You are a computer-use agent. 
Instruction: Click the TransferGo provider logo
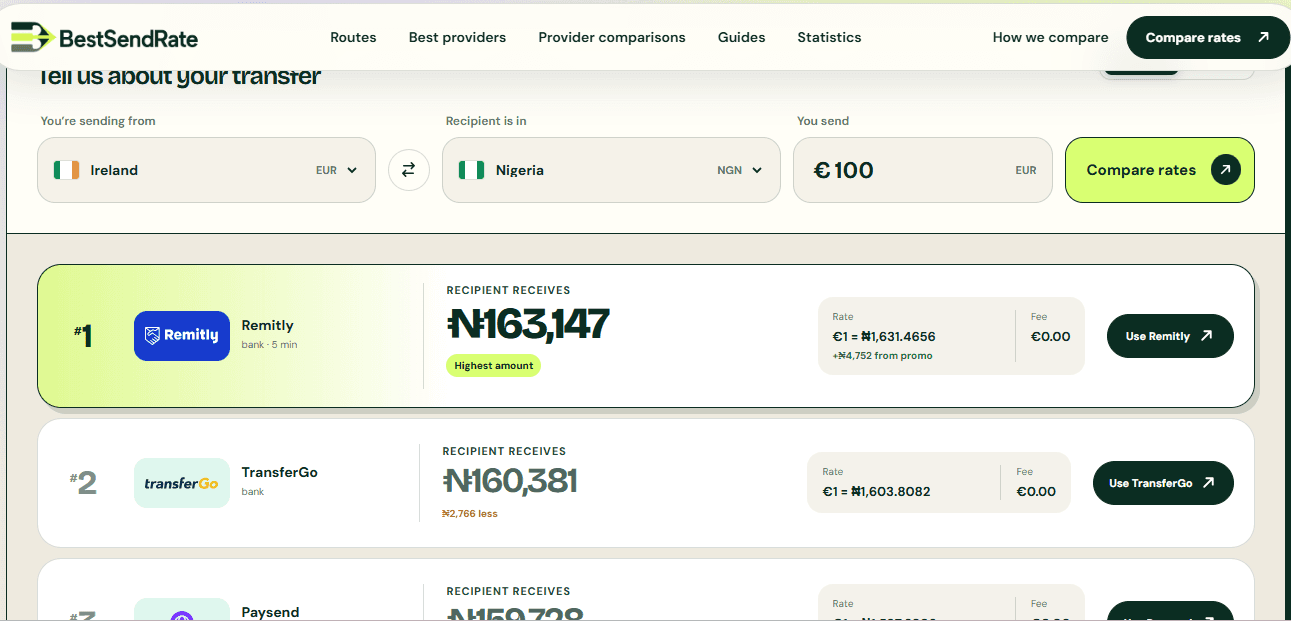point(182,483)
